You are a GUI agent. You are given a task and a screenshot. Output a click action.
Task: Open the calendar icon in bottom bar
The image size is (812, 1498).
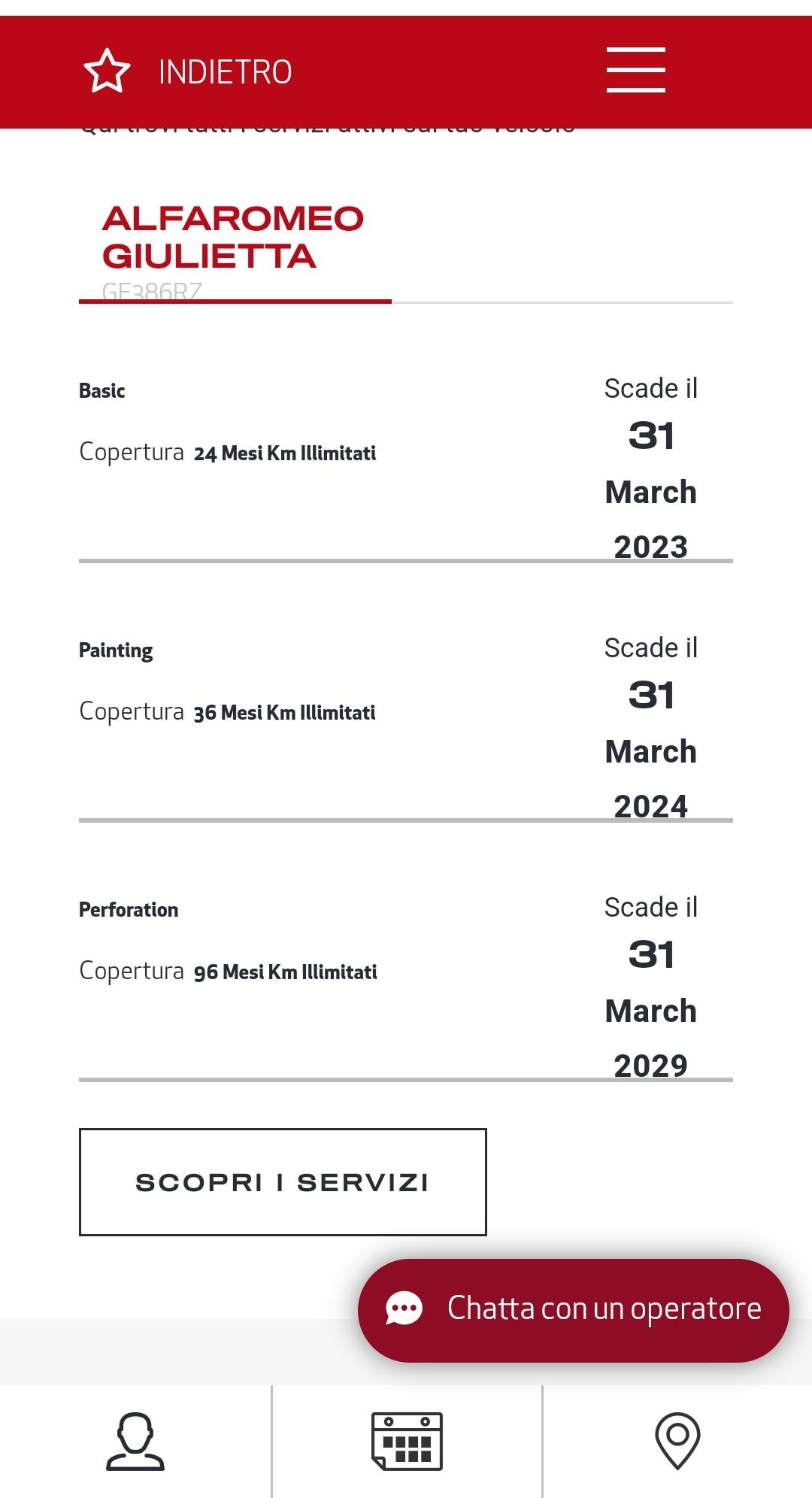(407, 1441)
